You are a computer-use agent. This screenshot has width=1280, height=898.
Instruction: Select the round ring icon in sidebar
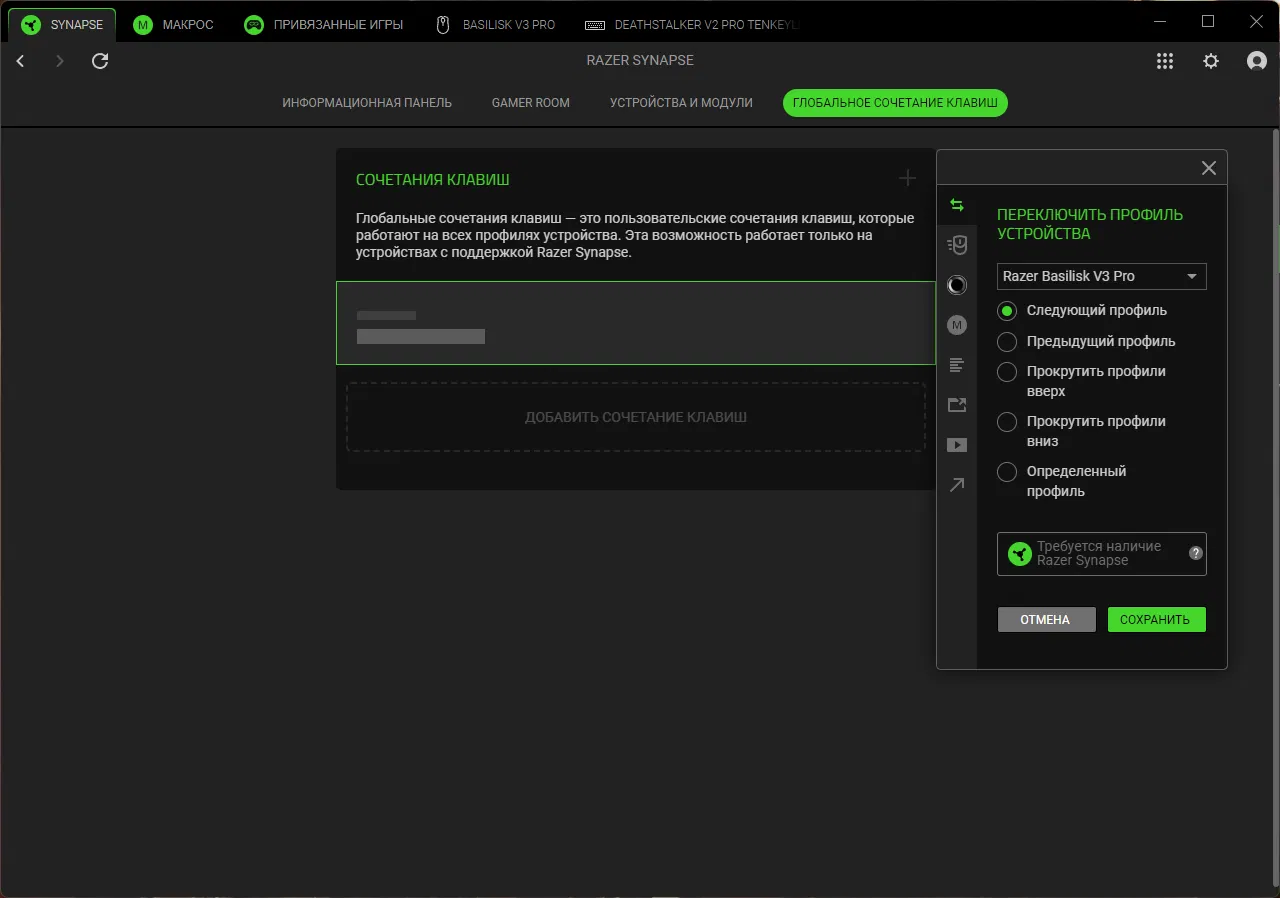957,285
